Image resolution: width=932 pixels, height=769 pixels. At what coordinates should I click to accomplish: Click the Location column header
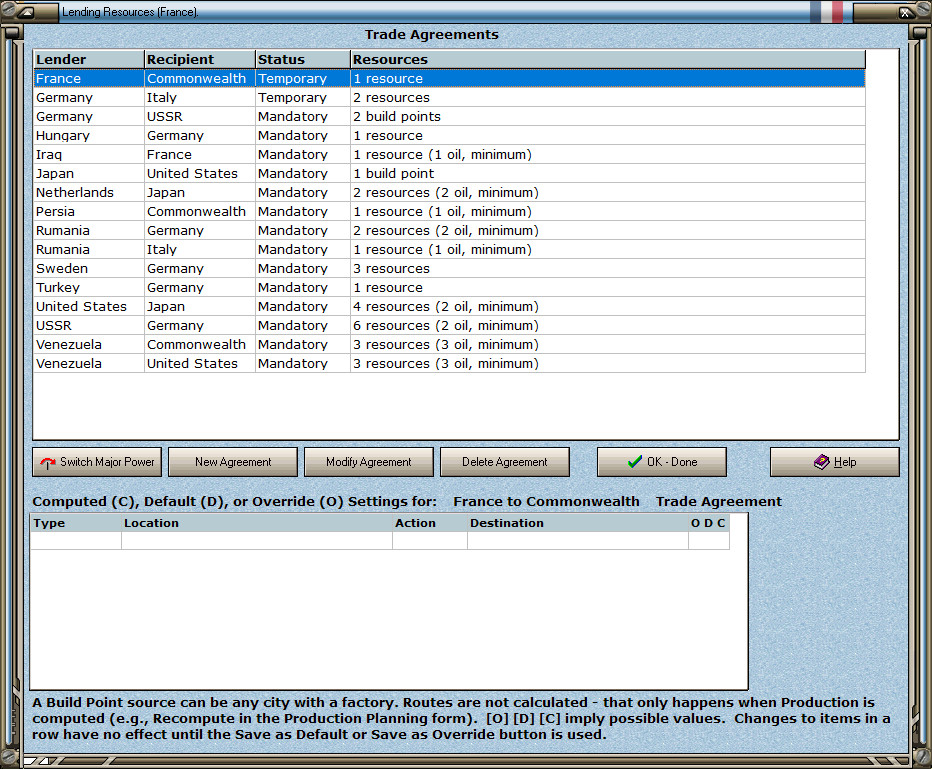[257, 523]
